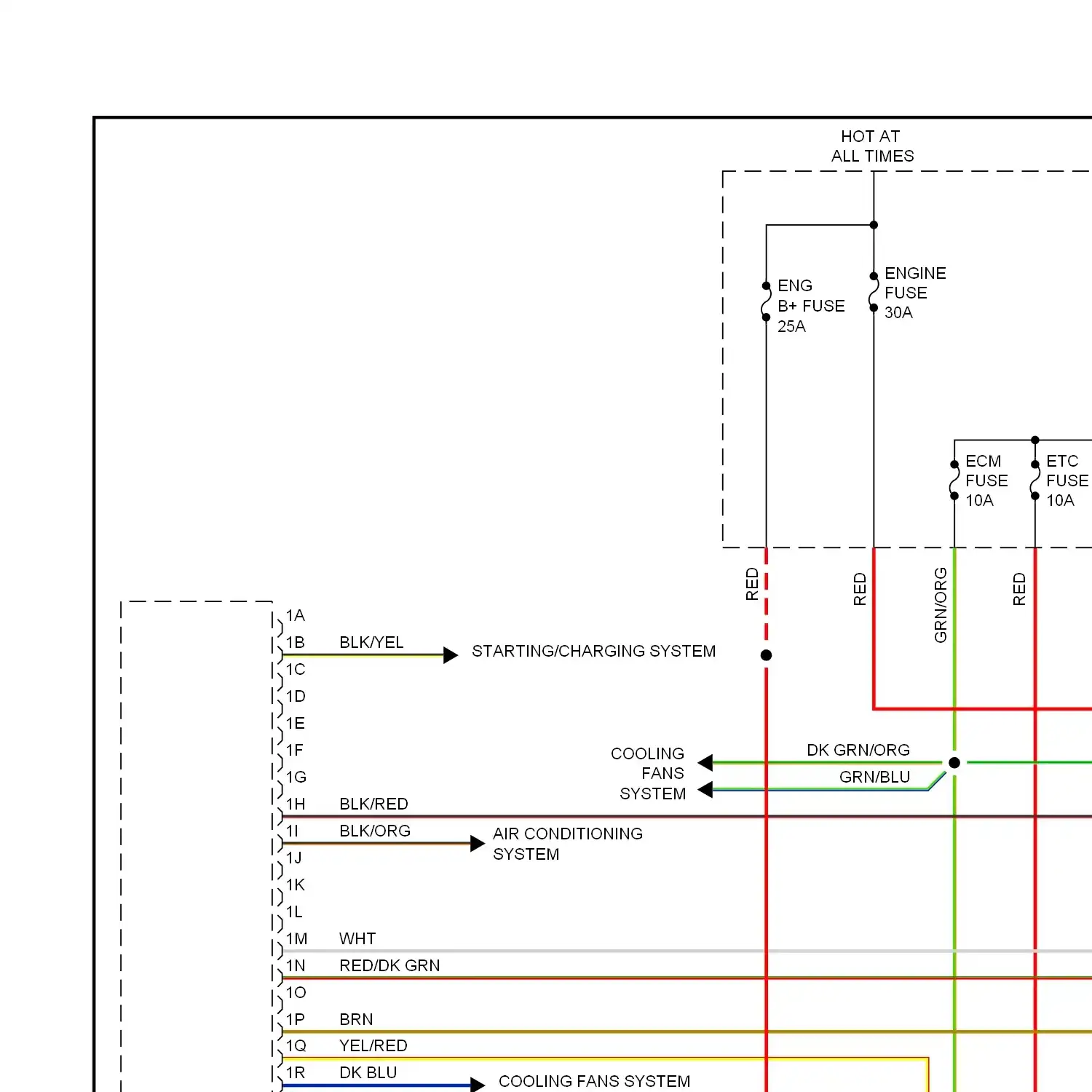The width and height of the screenshot is (1092, 1092).
Task: Select connector pin 1G
Action: coord(296,778)
